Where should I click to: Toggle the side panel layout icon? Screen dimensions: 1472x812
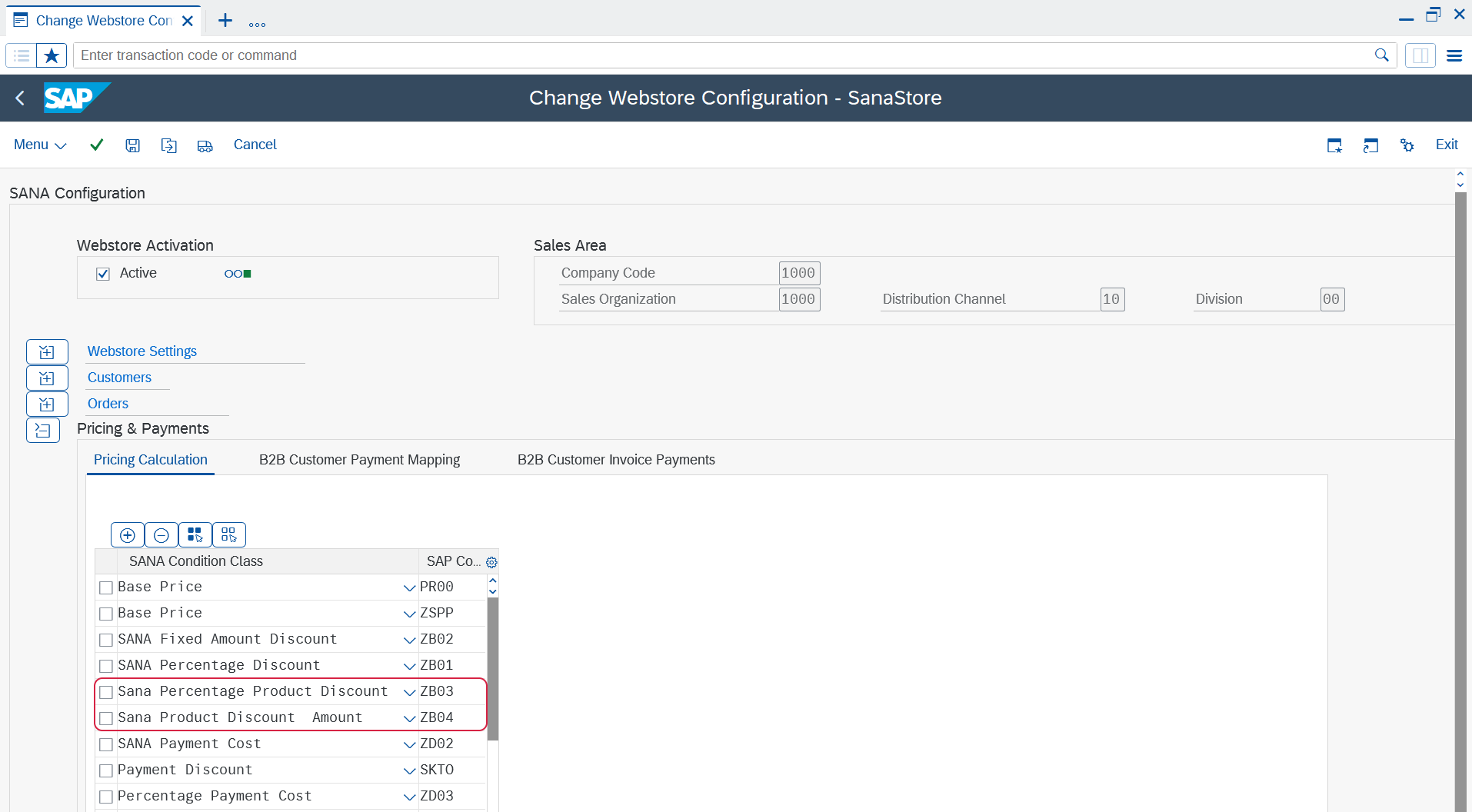click(x=1420, y=55)
